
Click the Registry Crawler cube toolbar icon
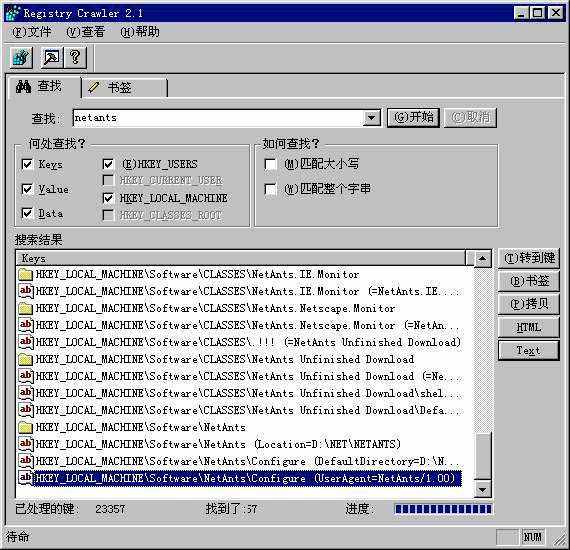point(21,57)
